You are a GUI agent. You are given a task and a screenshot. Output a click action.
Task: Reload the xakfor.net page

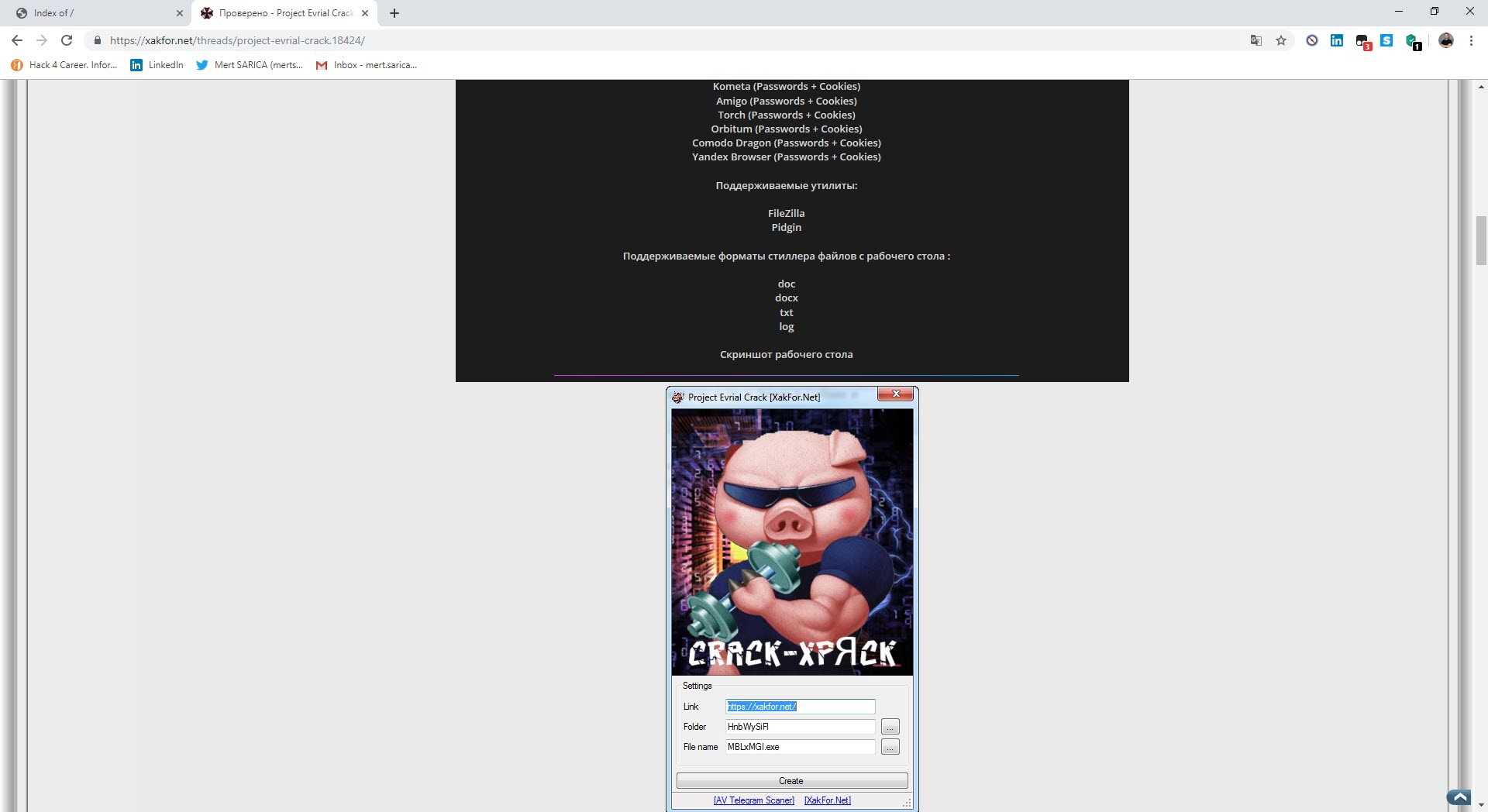click(67, 40)
